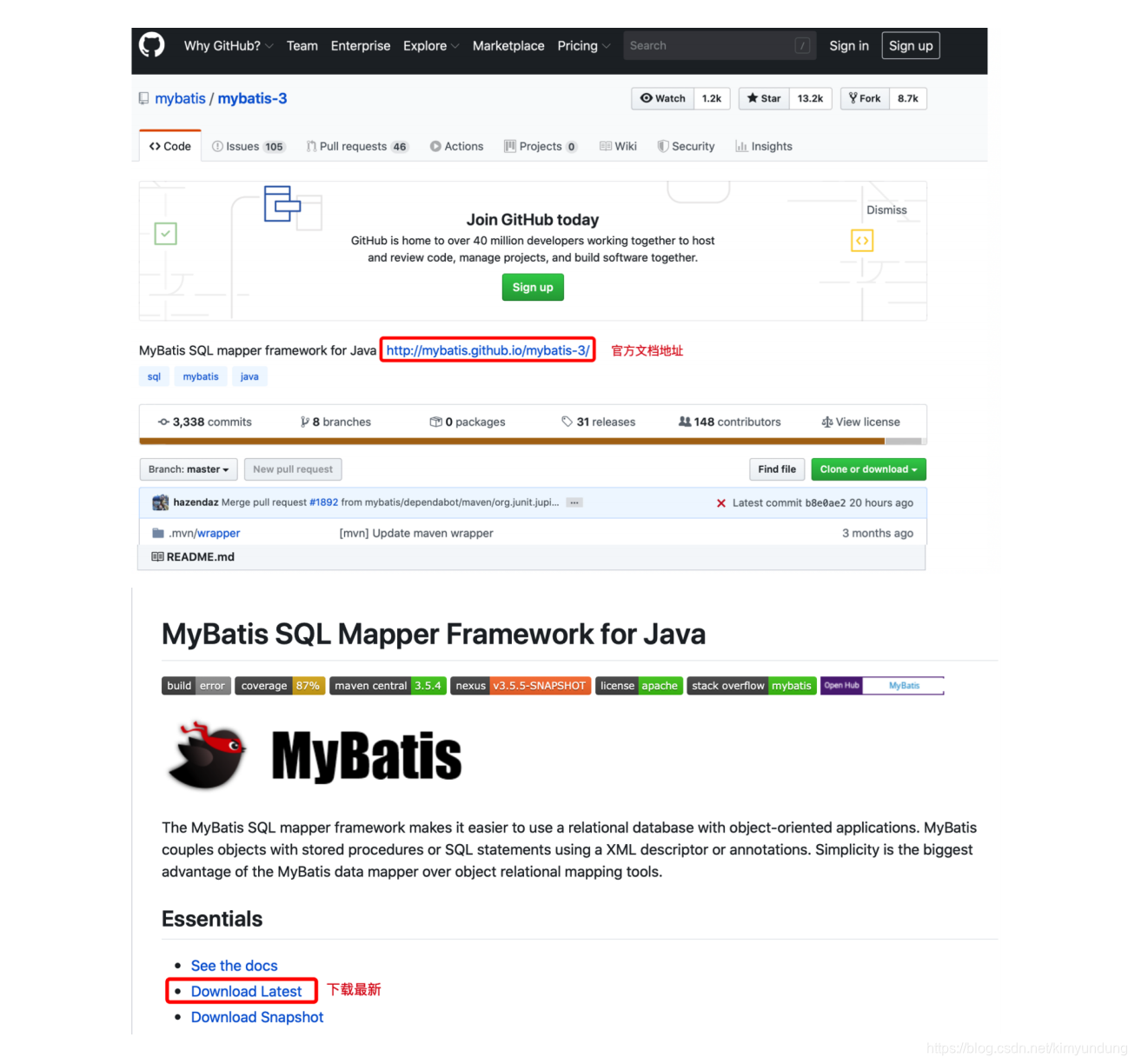Open the .mvn/wrapper folder

coord(204,533)
